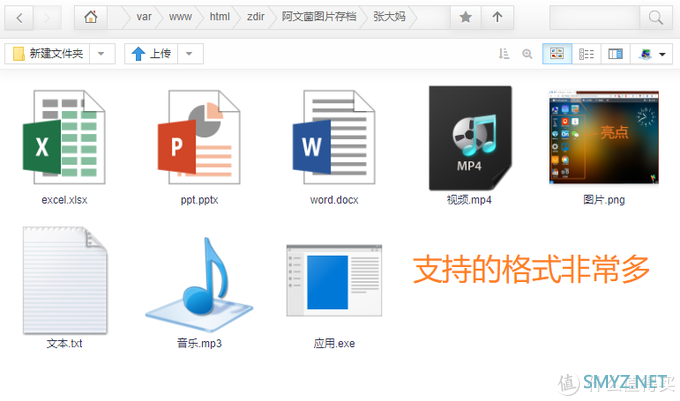The image size is (680, 401).
Task: Select the ppt.pptx file icon
Action: coord(199,137)
